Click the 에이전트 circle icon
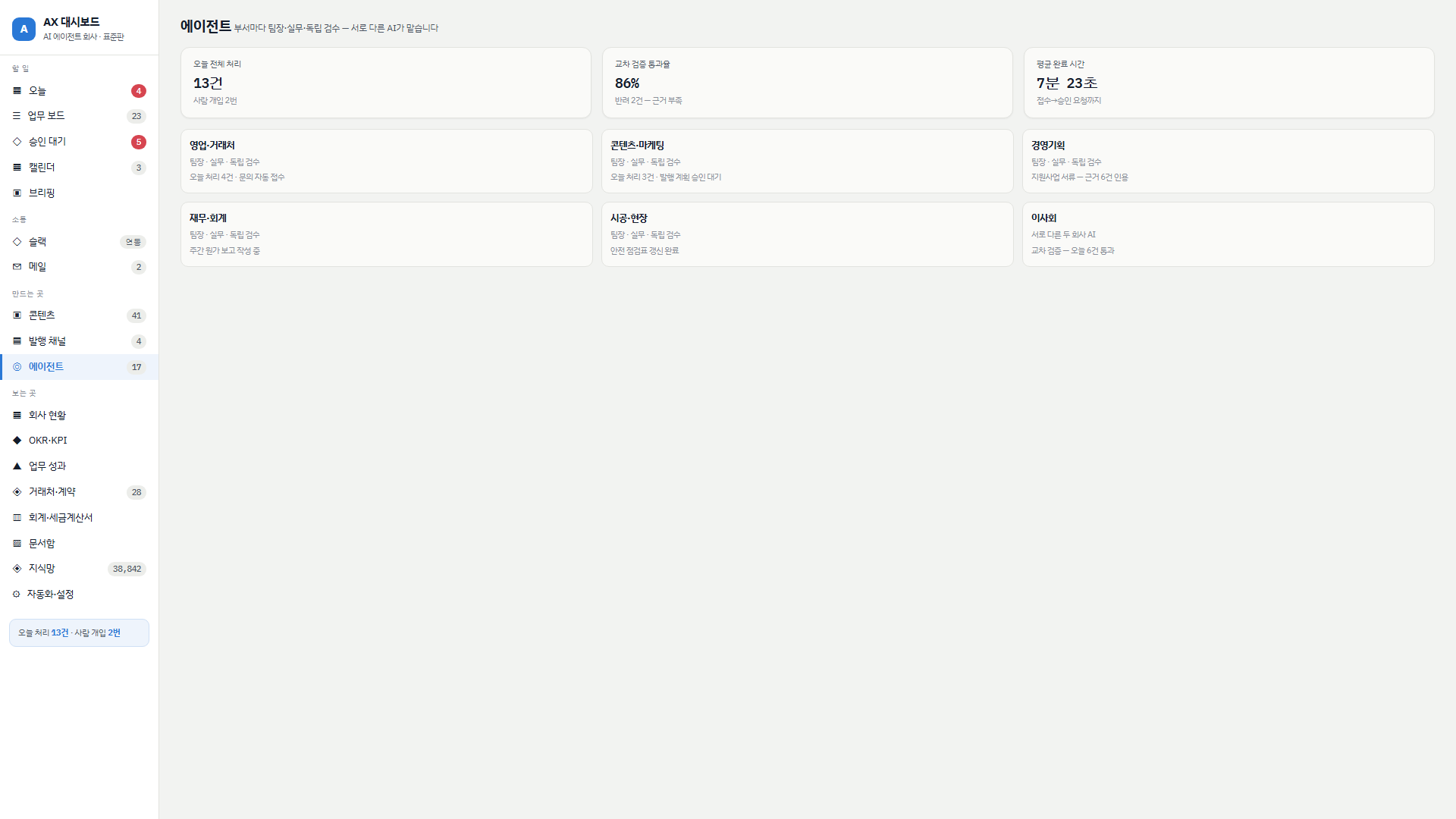1456x819 pixels. (17, 367)
